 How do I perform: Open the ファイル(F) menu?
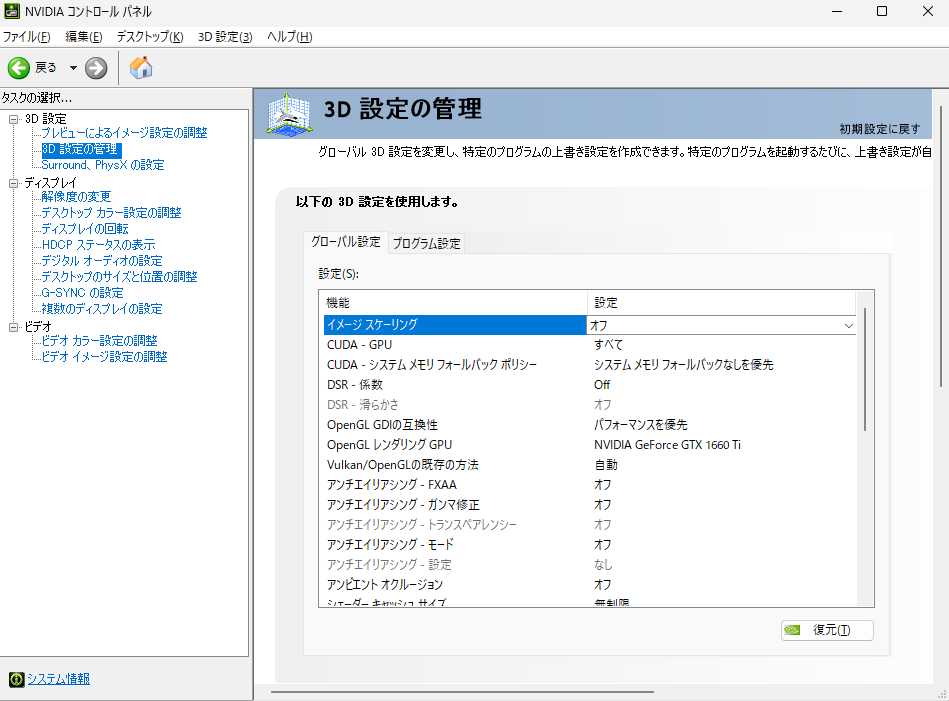(27, 37)
